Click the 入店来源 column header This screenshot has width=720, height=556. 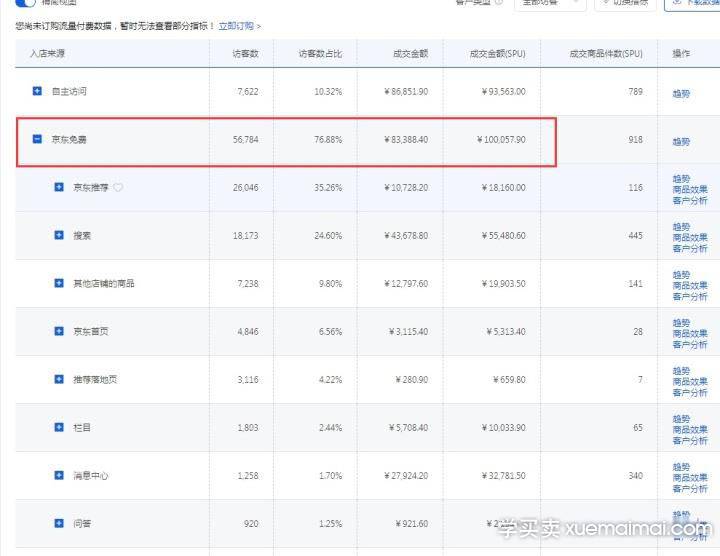coord(47,53)
